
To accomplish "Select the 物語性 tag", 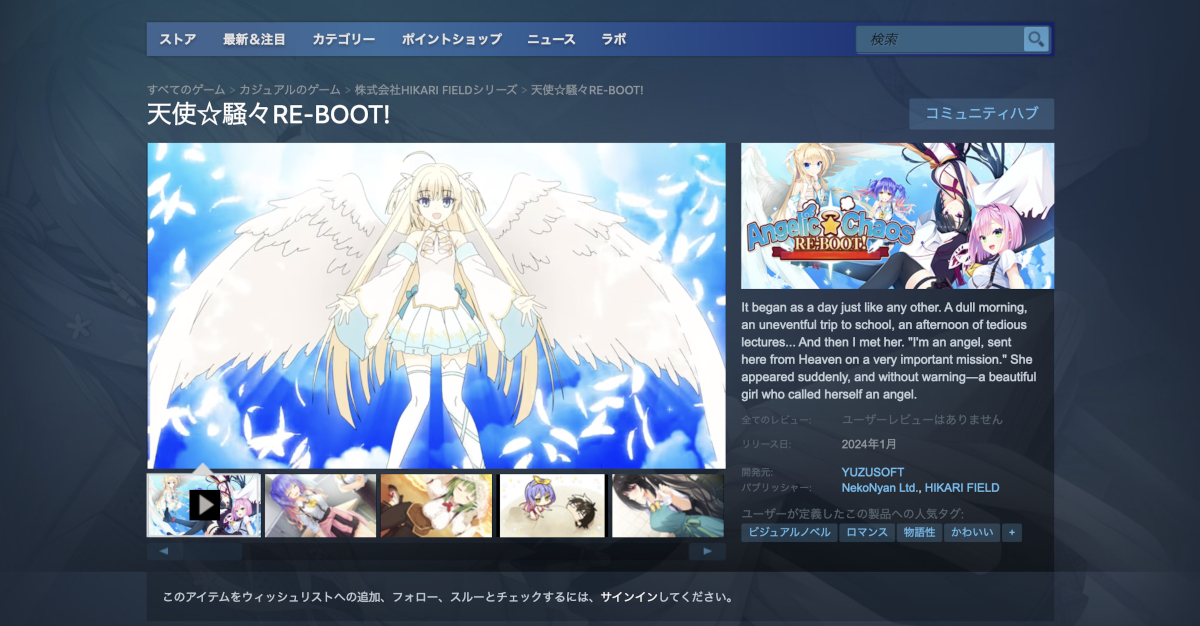I will pyautogui.click(x=918, y=533).
